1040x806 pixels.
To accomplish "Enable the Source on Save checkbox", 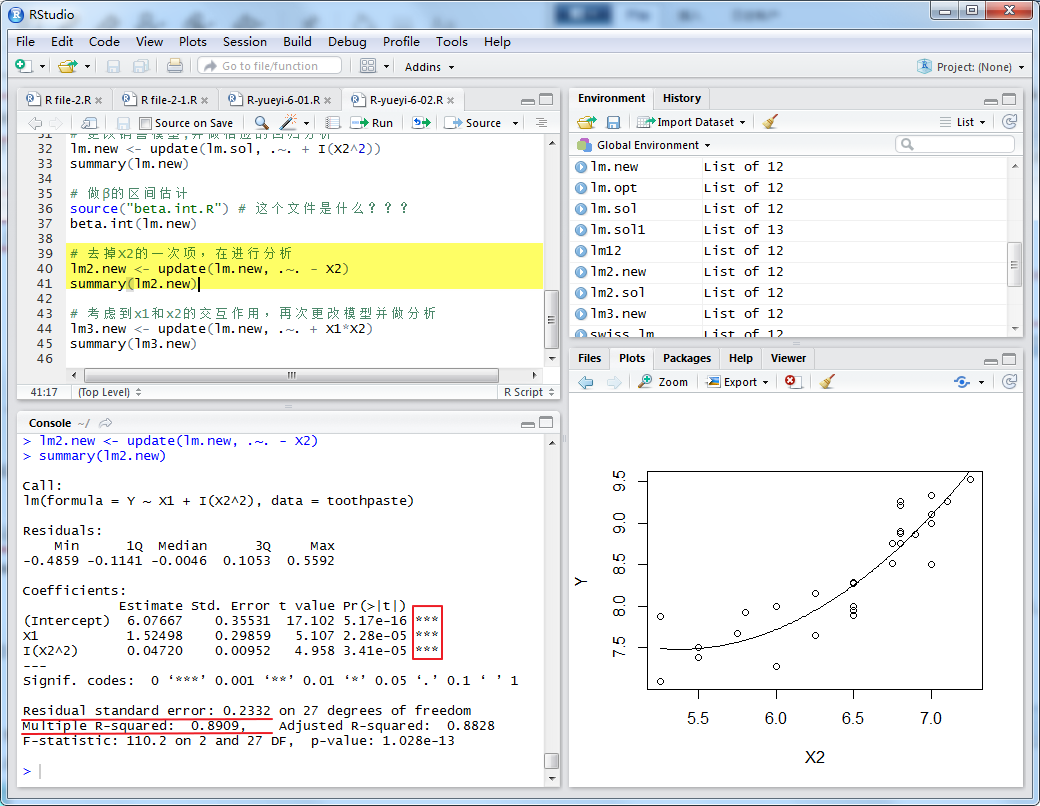I will 146,123.
